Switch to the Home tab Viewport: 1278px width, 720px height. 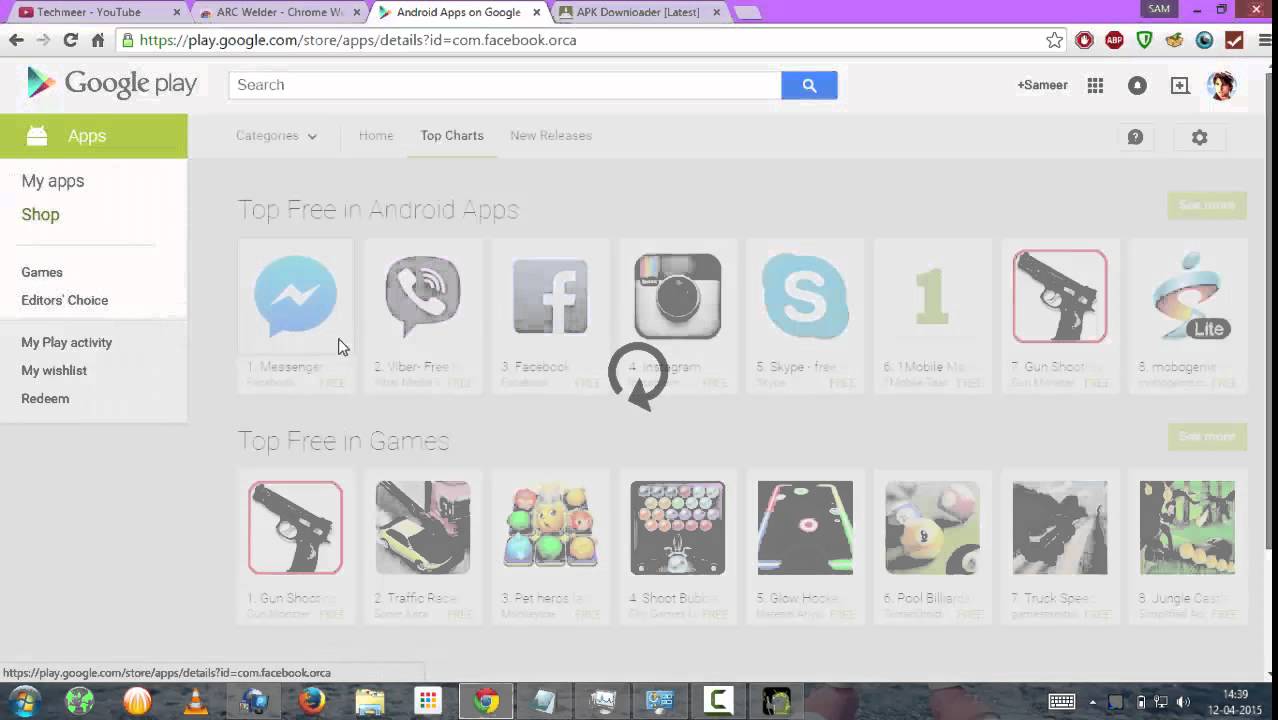[376, 136]
